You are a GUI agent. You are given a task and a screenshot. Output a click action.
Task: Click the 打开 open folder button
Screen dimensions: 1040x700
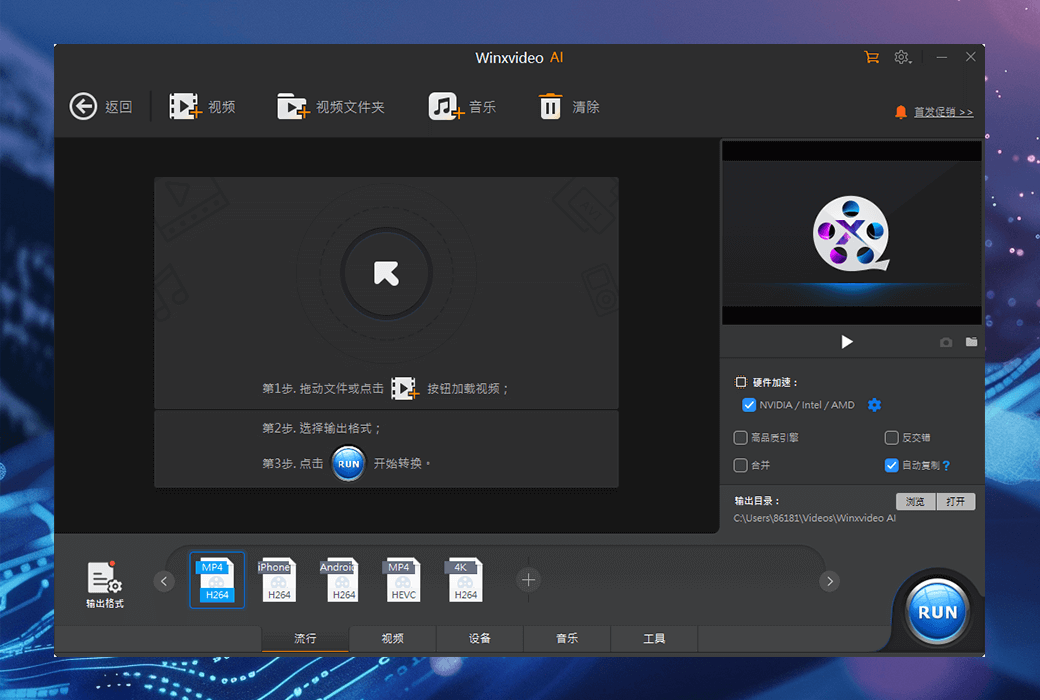(x=956, y=502)
